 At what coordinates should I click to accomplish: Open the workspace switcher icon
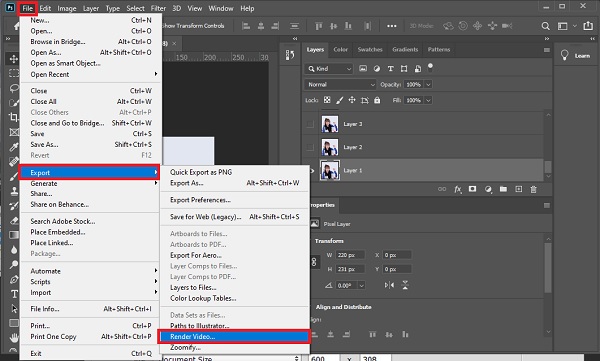(x=562, y=26)
